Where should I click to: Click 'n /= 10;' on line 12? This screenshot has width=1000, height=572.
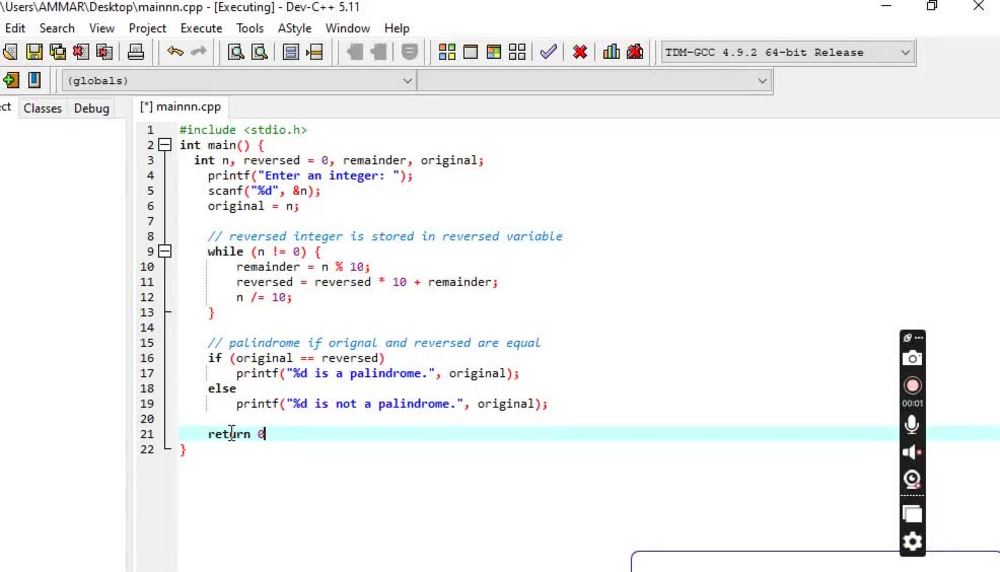coord(264,297)
